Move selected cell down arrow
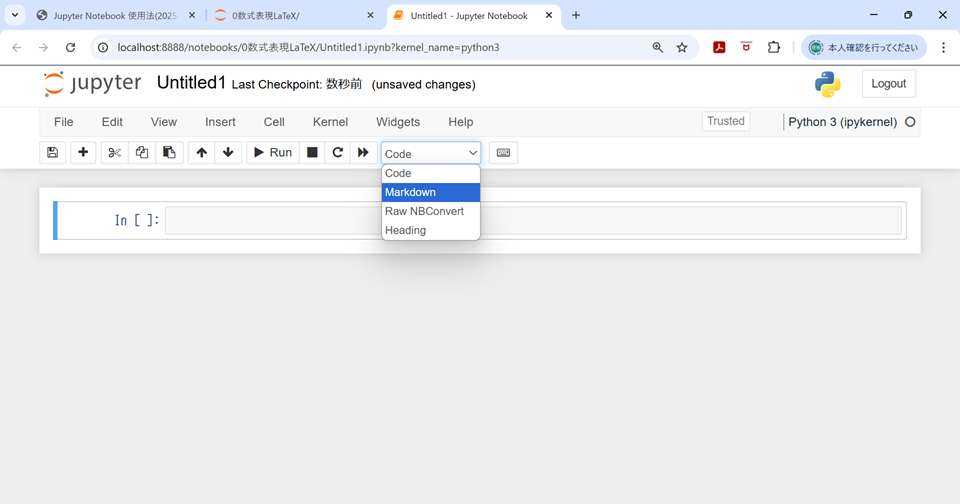960x504 pixels. pos(228,152)
